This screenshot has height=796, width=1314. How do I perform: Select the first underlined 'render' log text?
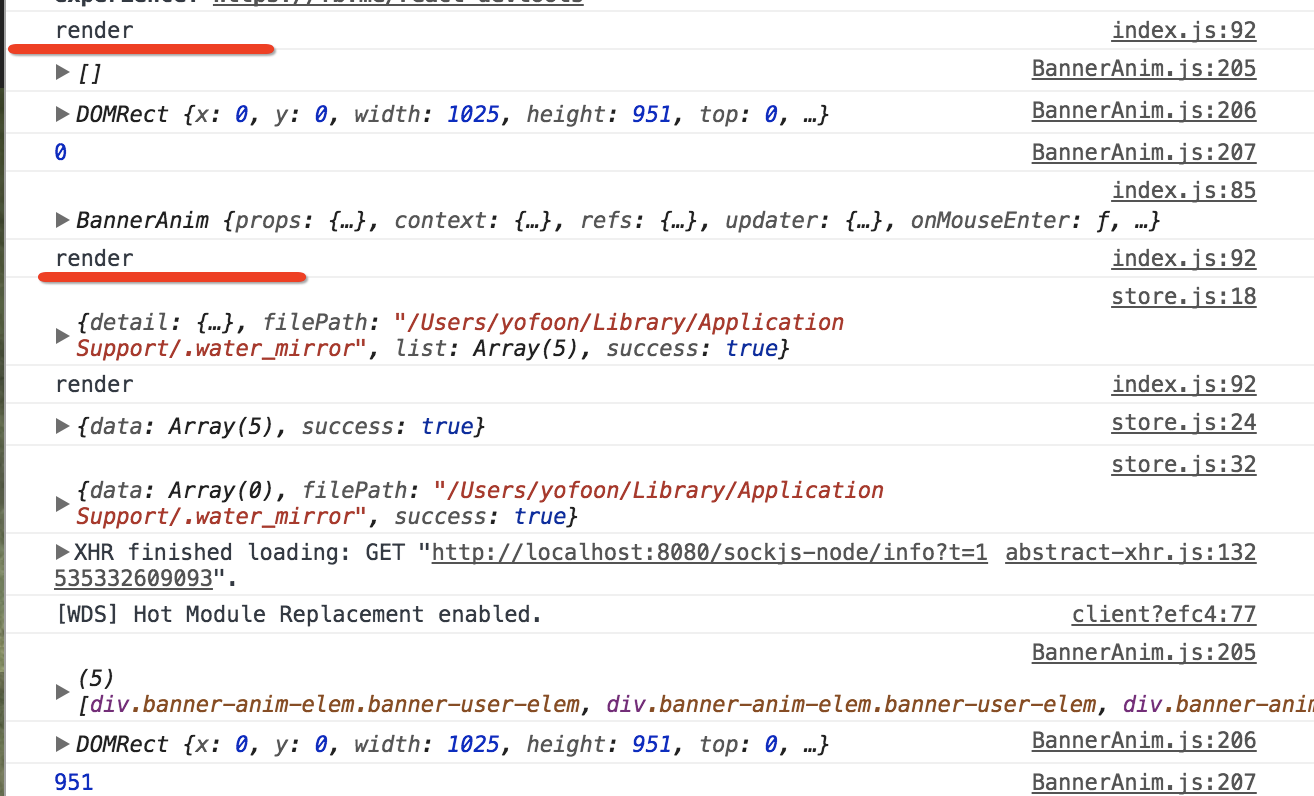[x=94, y=30]
